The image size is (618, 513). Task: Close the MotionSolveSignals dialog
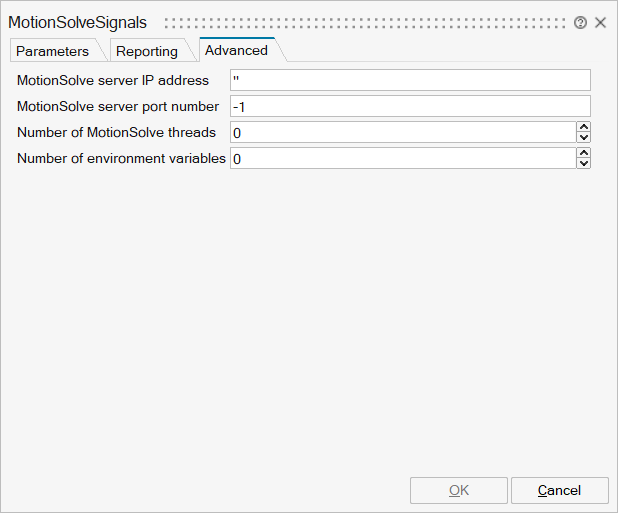tap(600, 22)
